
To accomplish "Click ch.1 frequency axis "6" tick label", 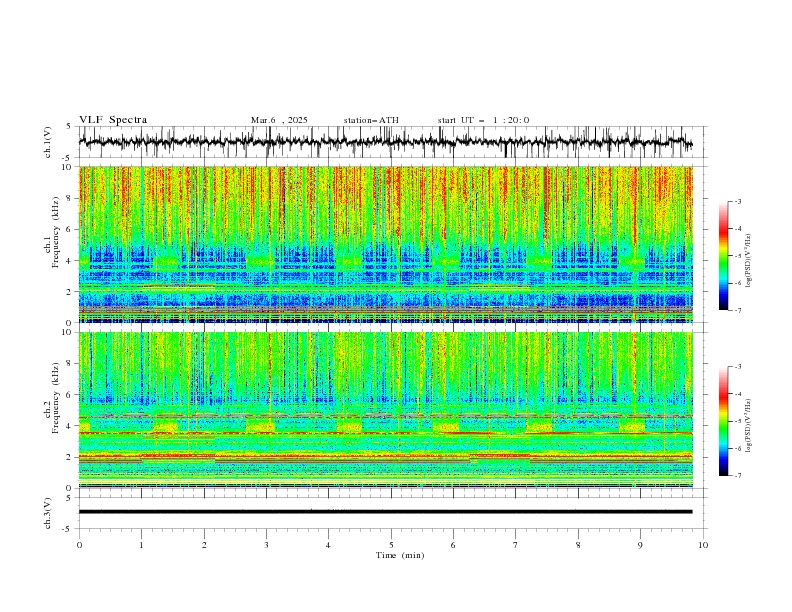I will pos(69,230).
